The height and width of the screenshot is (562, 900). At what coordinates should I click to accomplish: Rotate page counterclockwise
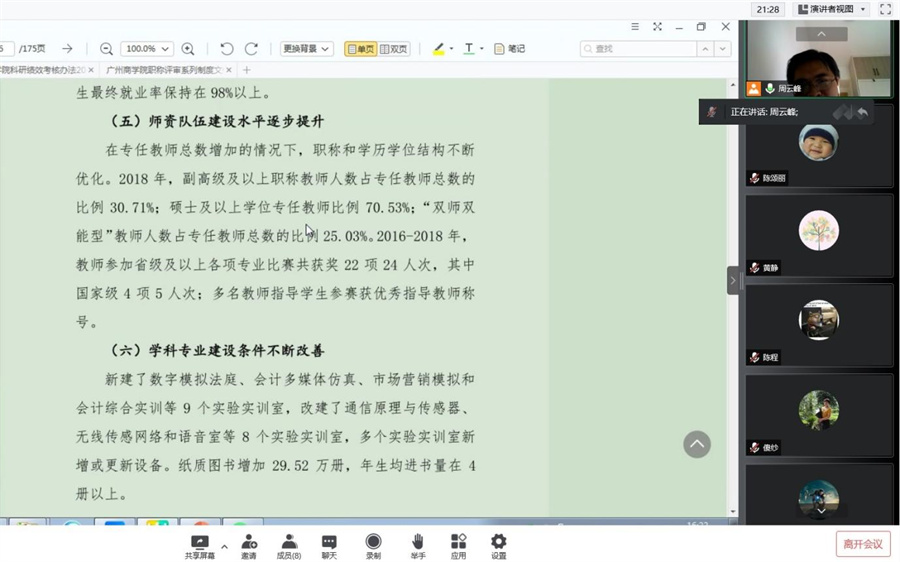(227, 49)
